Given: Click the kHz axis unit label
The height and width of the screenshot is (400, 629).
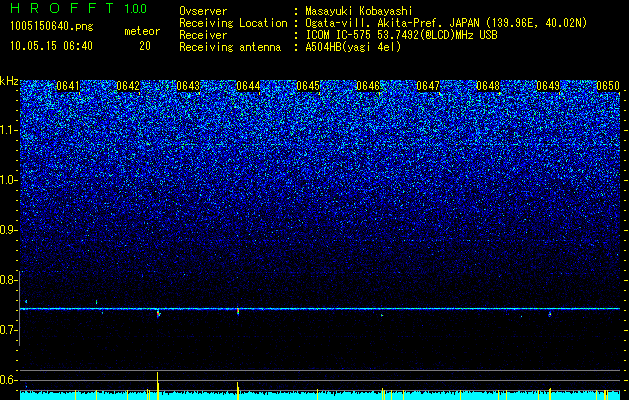Looking at the screenshot, I should 9,81.
